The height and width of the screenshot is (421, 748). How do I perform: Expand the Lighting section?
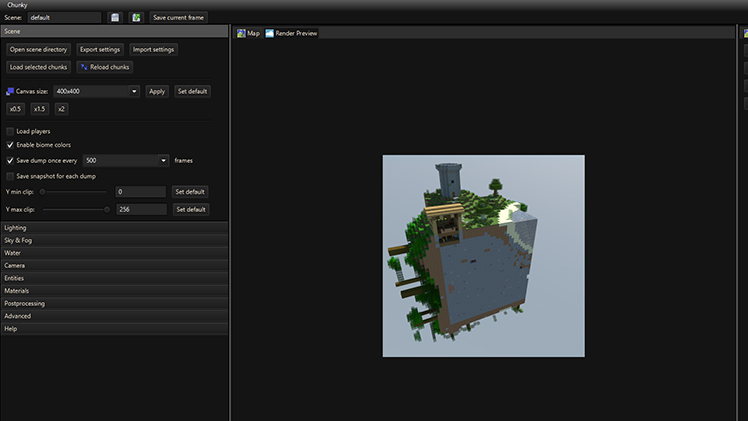pyautogui.click(x=114, y=228)
